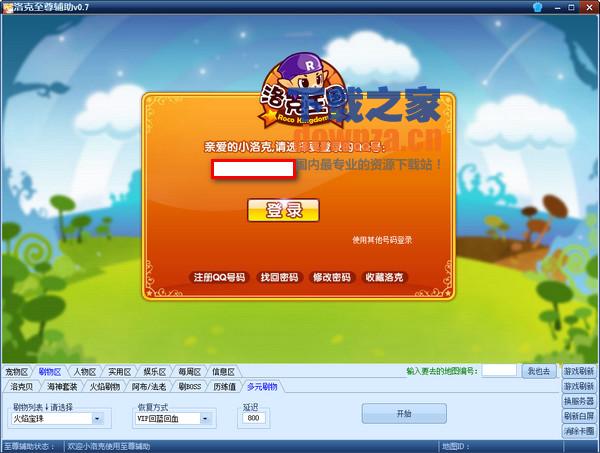Click the 我也去 button next to map number
The height and width of the screenshot is (453, 600).
[x=538, y=371]
